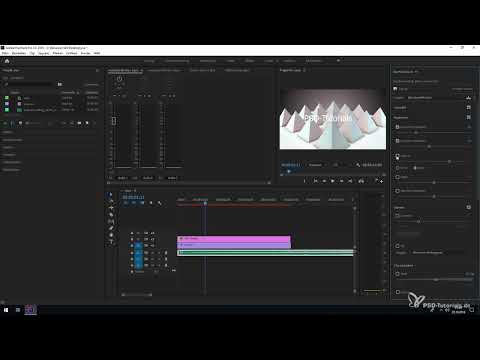480x360 pixels.
Task: Toggle eye visibility for the pink clip's track
Action: (x=152, y=239)
